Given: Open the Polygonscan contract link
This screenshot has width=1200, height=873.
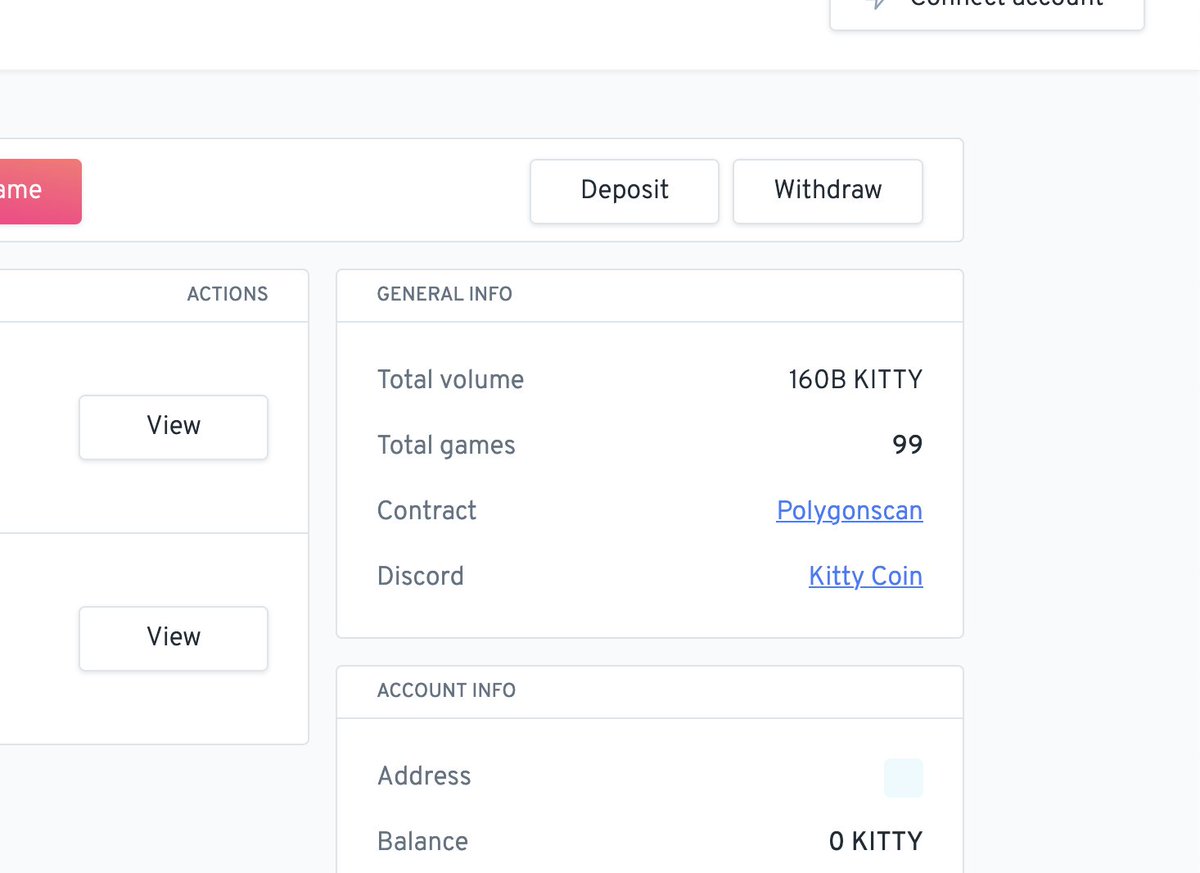Looking at the screenshot, I should coord(849,511).
